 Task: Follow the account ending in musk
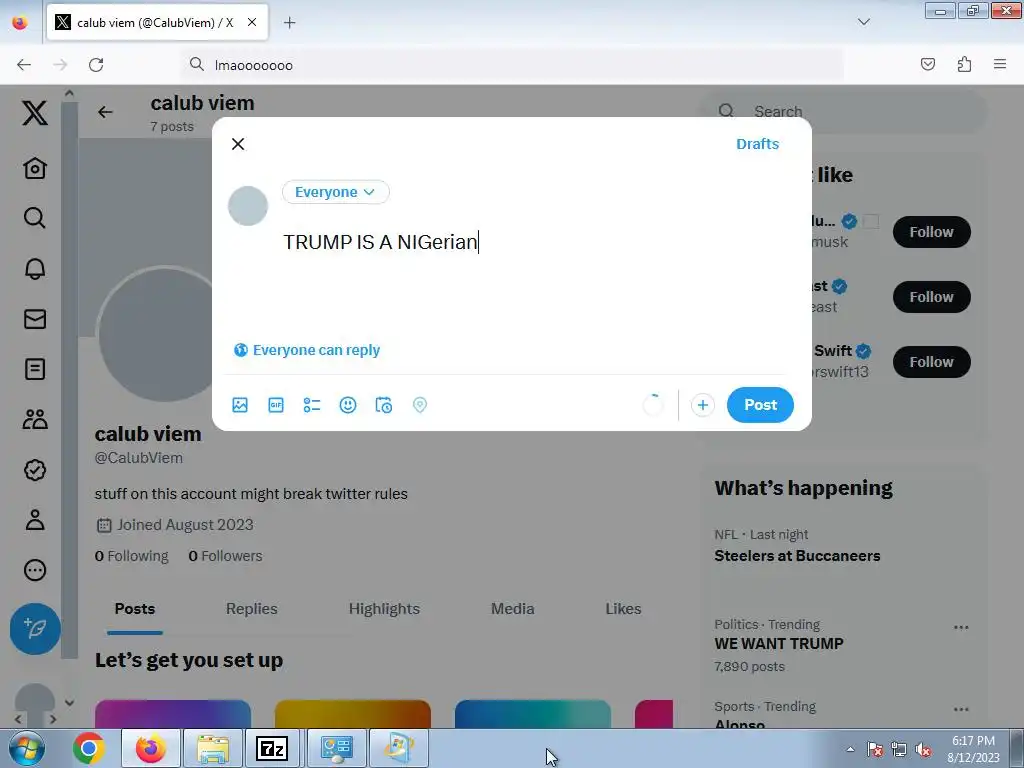click(931, 232)
